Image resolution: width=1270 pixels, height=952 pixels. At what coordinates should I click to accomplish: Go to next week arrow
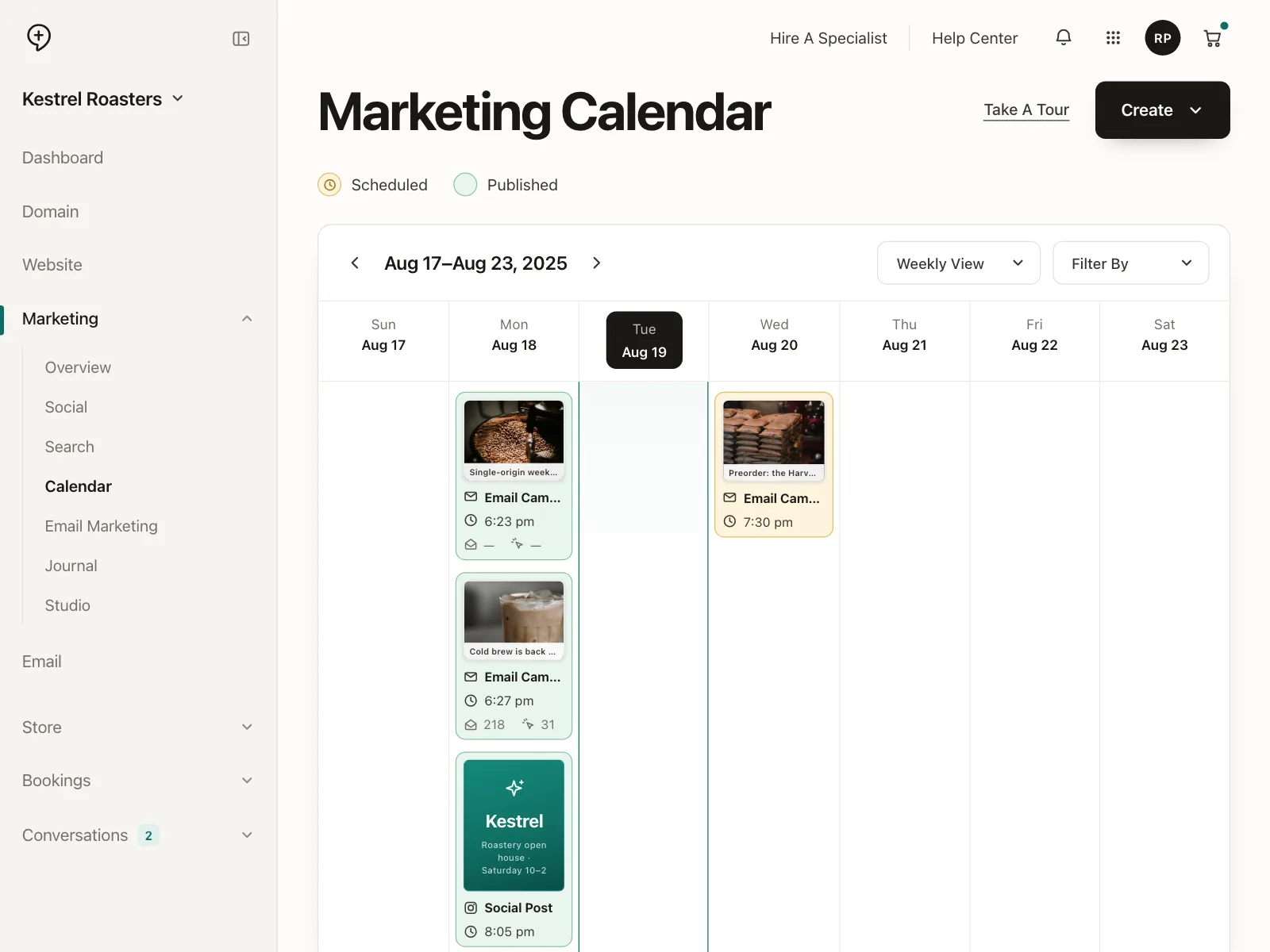pyautogui.click(x=597, y=263)
